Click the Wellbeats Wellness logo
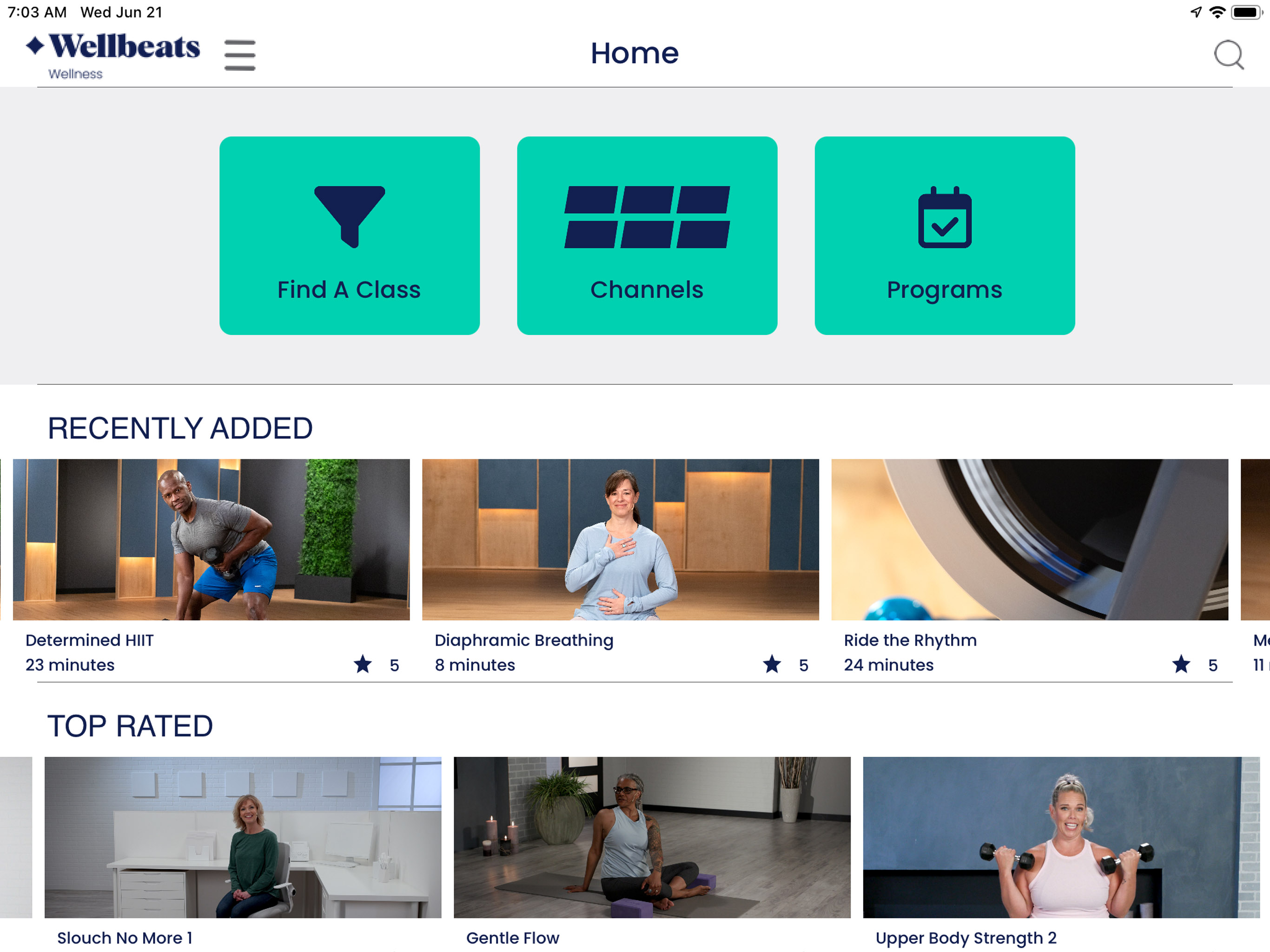This screenshot has width=1270, height=952. 113,56
